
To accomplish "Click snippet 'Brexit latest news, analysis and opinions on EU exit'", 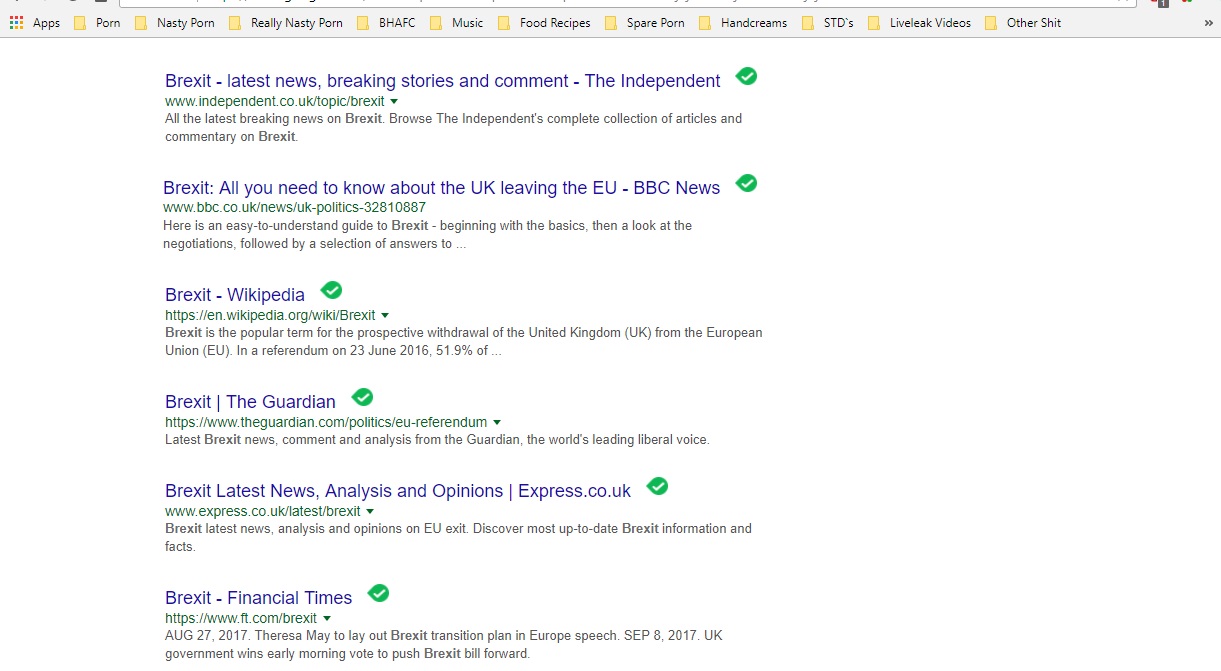I will click(x=317, y=529).
